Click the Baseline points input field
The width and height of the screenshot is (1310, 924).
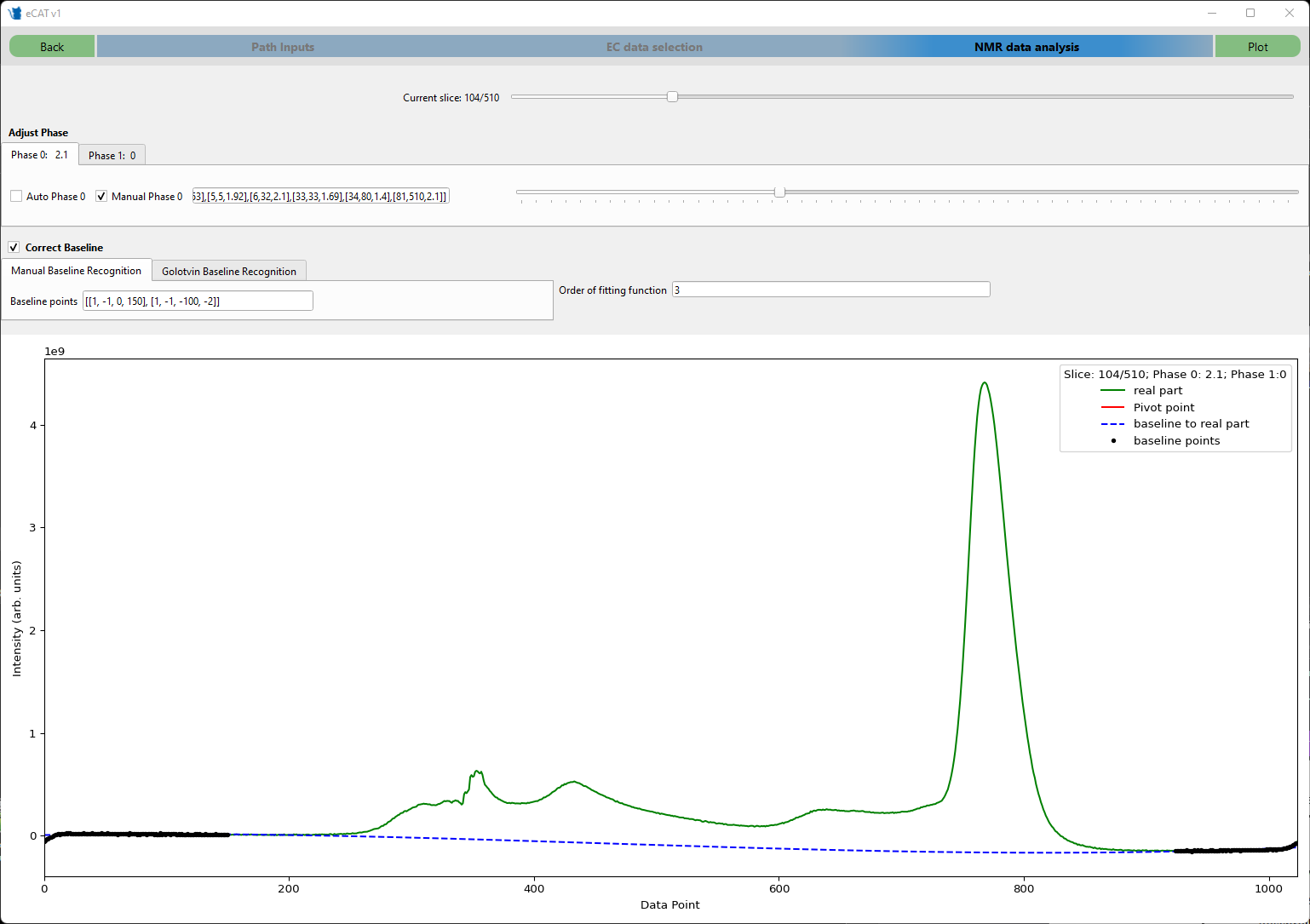point(198,301)
